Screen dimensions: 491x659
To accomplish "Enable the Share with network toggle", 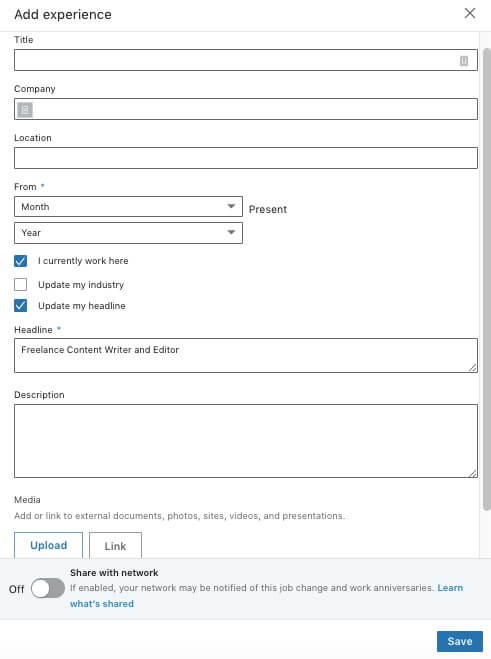I will click(x=48, y=588).
